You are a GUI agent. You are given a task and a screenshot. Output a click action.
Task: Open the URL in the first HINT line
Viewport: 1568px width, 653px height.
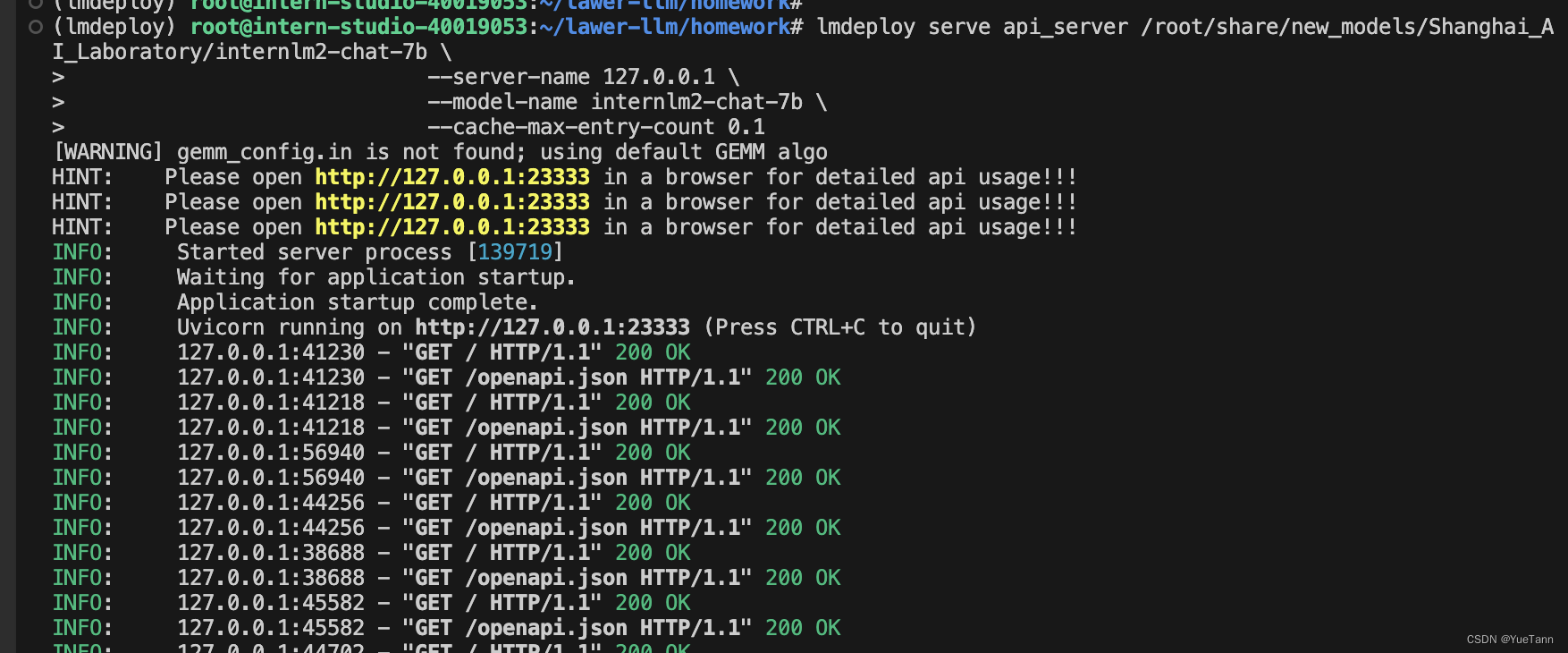click(452, 177)
